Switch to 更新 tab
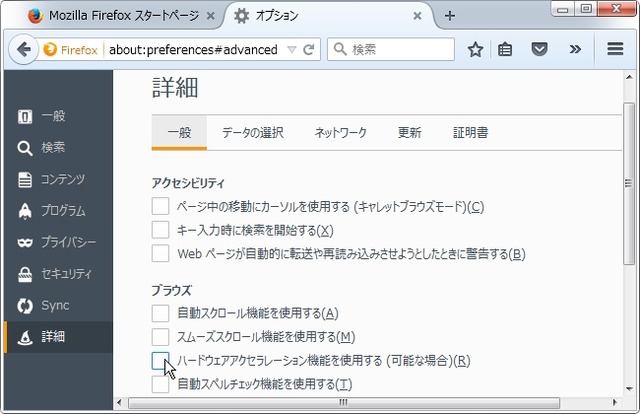This screenshot has height=414, width=640. pos(409,132)
